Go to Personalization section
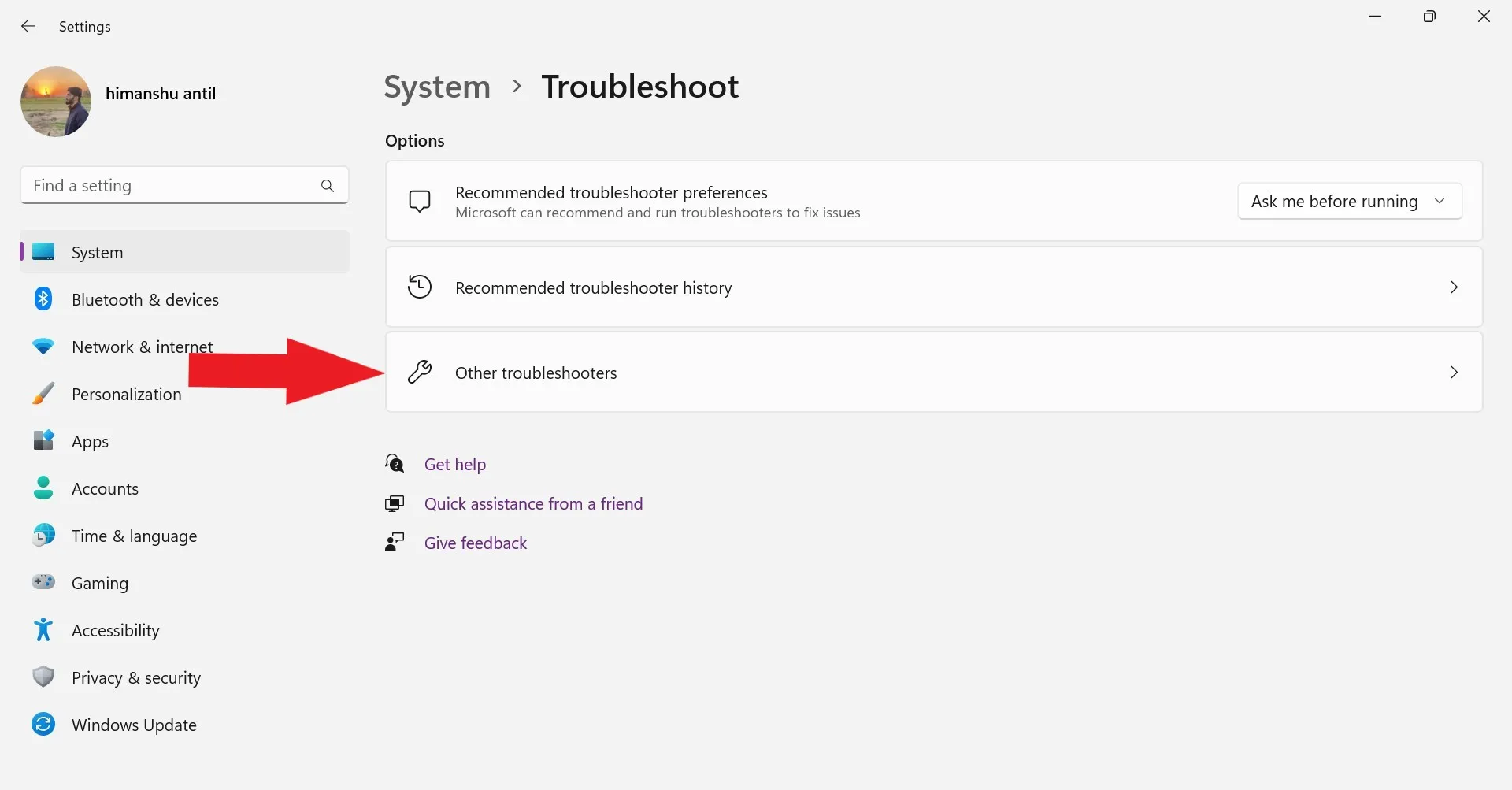Image resolution: width=1512 pixels, height=790 pixels. (x=126, y=395)
